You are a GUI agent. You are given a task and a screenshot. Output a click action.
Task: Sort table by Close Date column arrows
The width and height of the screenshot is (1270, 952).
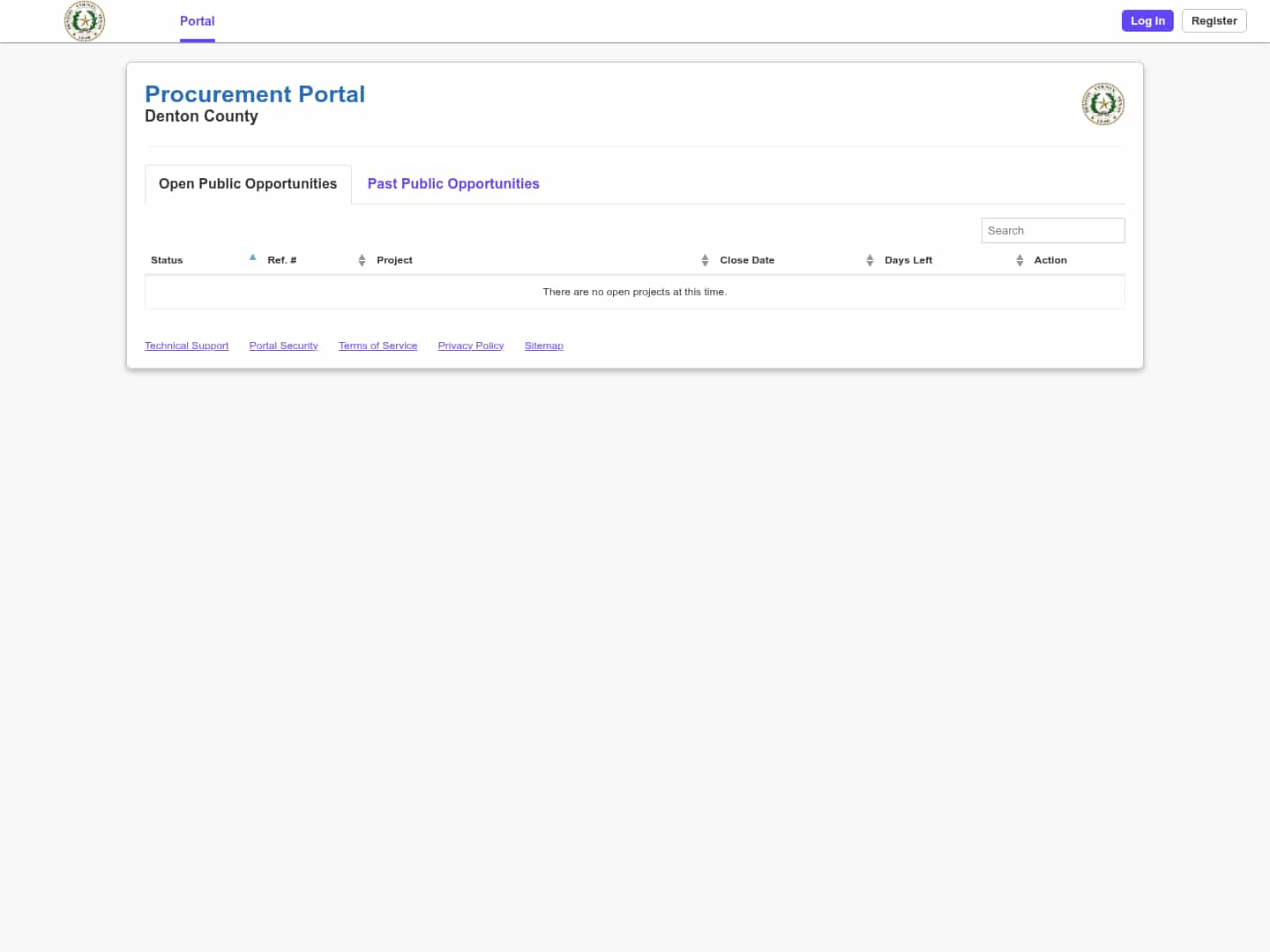pyautogui.click(x=870, y=260)
